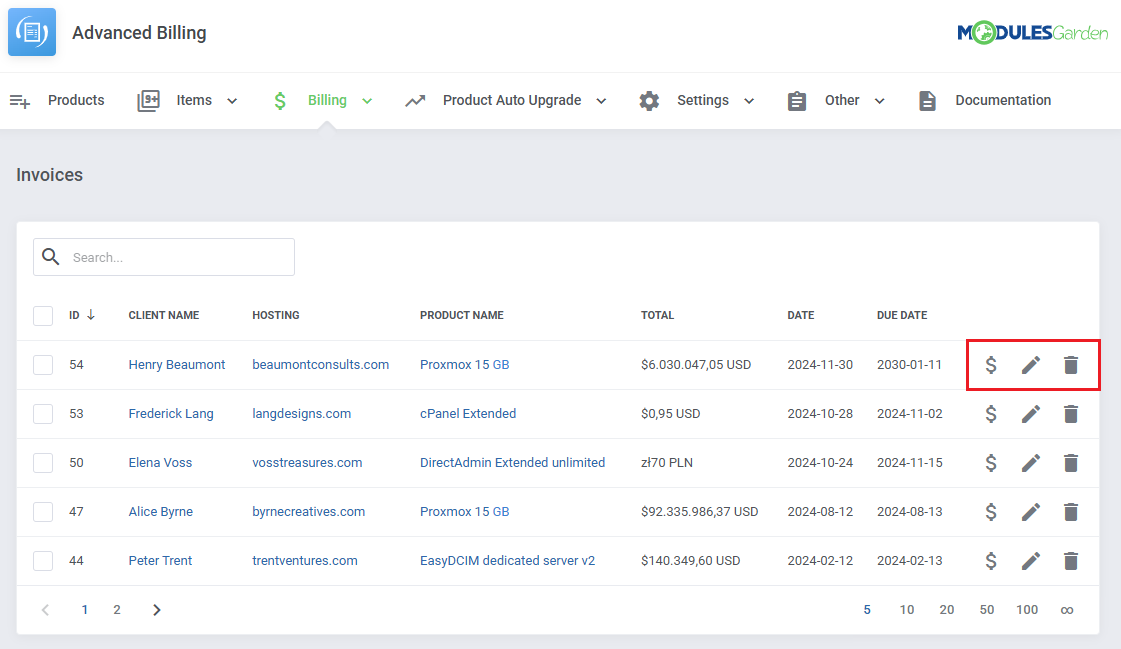Go to the next page arrow

156,610
